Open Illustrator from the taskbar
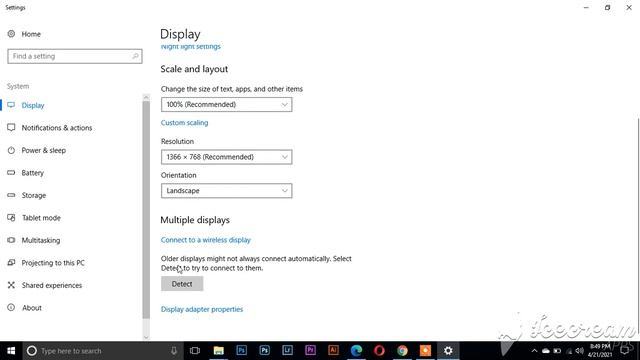 [333, 351]
